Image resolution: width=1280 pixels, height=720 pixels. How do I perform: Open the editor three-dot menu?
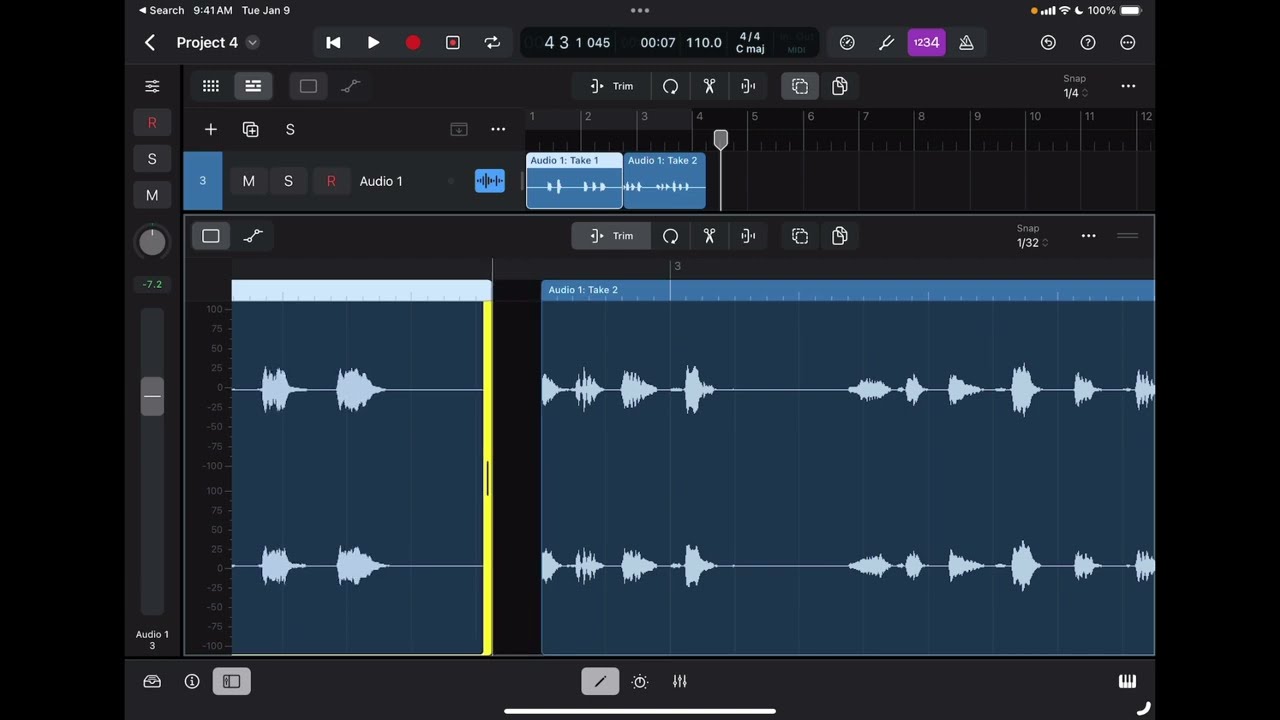(x=1088, y=236)
